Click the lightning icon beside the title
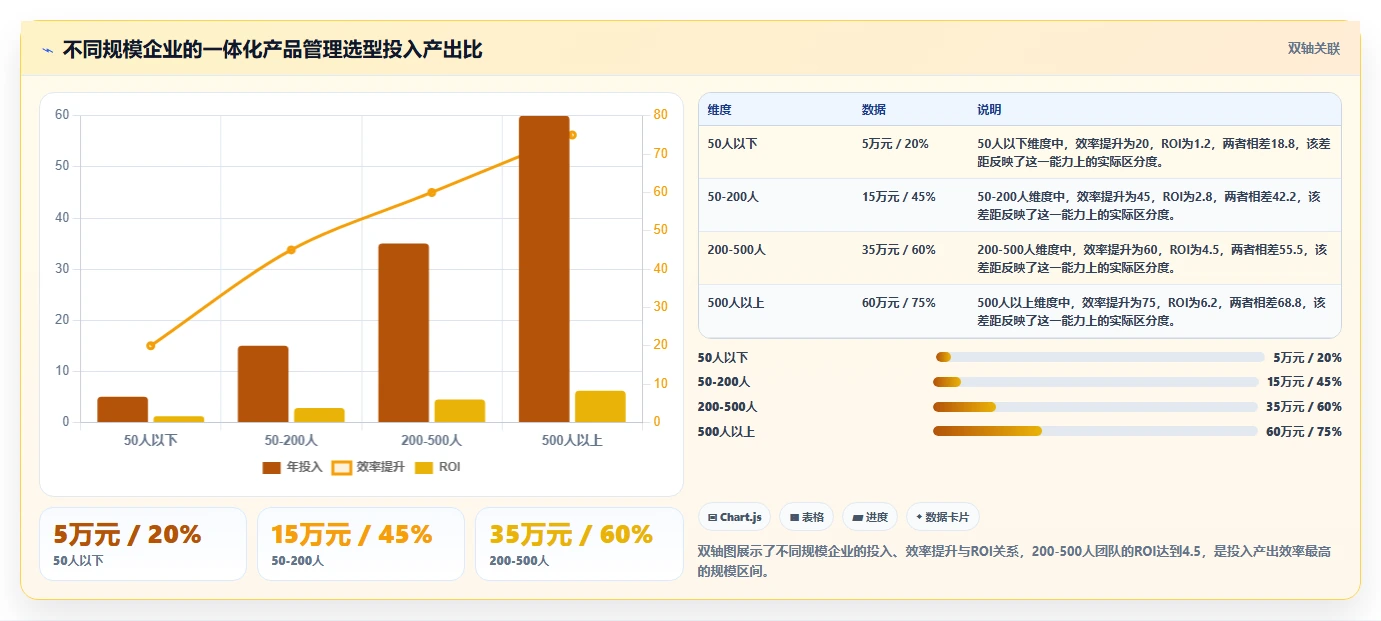Image resolution: width=1381 pixels, height=621 pixels. coord(48,50)
